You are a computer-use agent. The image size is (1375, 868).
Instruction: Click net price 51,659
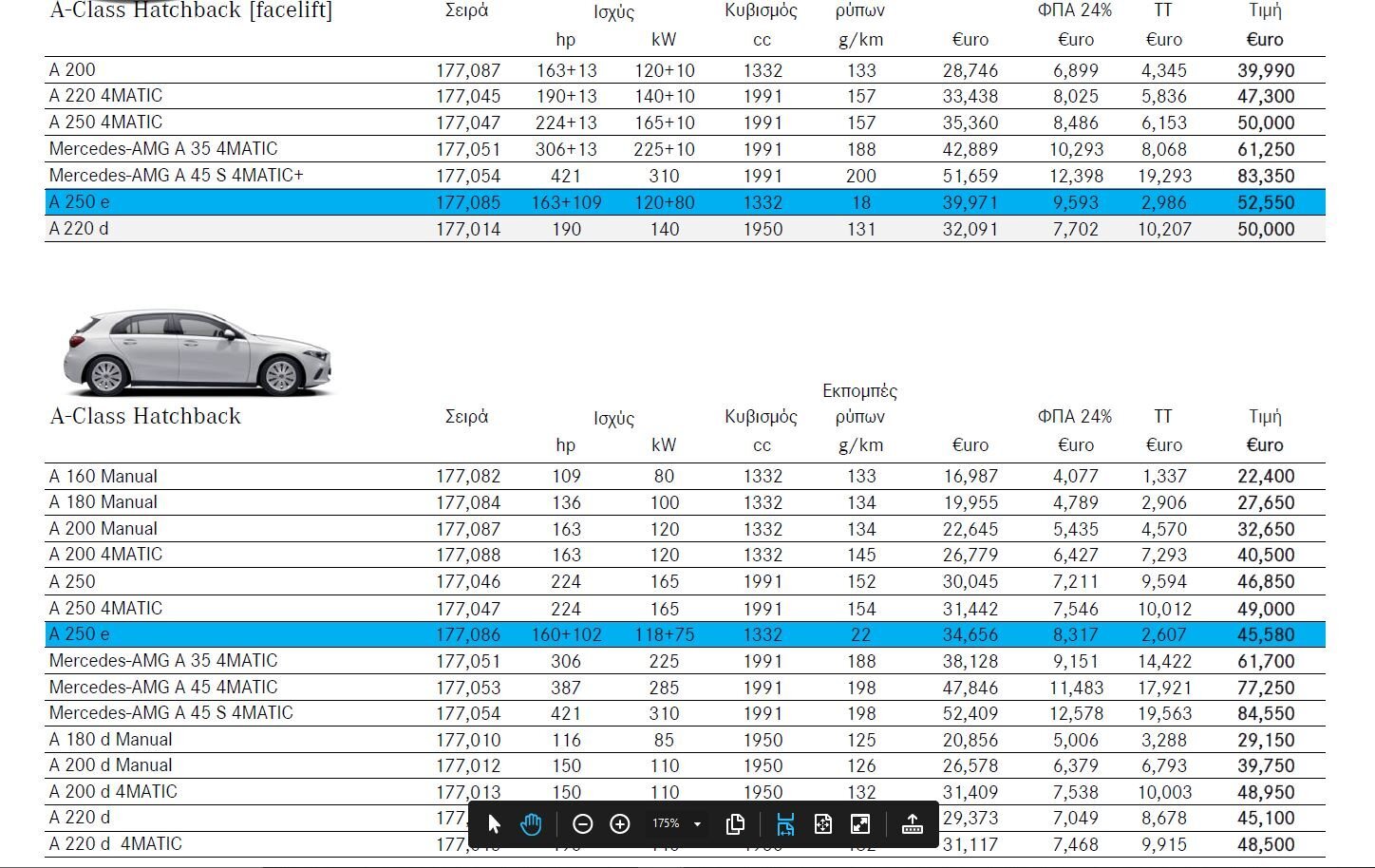pos(970,176)
